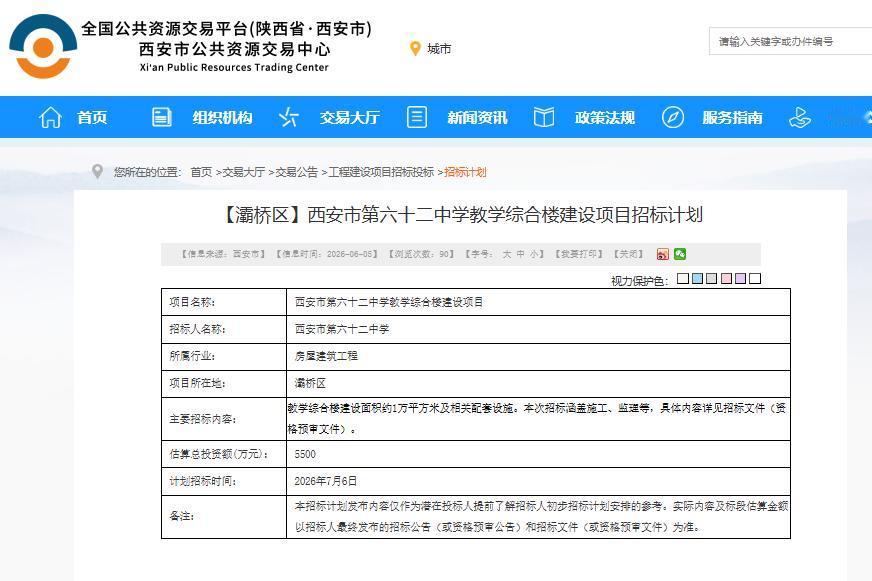This screenshot has width=872, height=581.
Task: Open the 政策法规 menu item
Action: coord(605,117)
